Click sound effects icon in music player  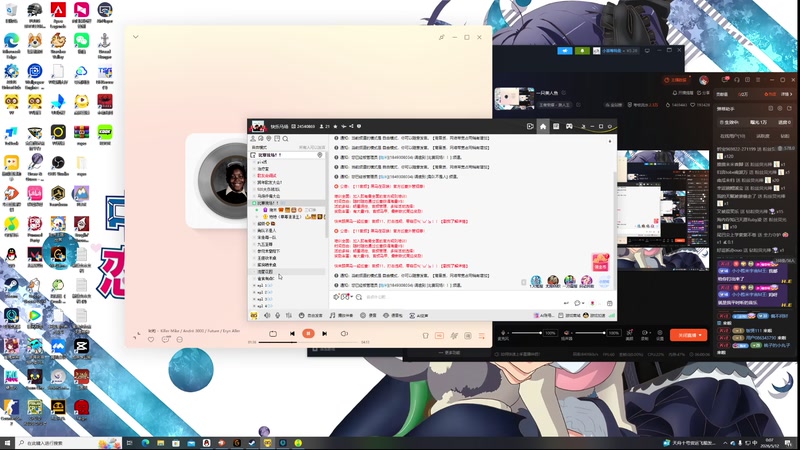point(454,335)
